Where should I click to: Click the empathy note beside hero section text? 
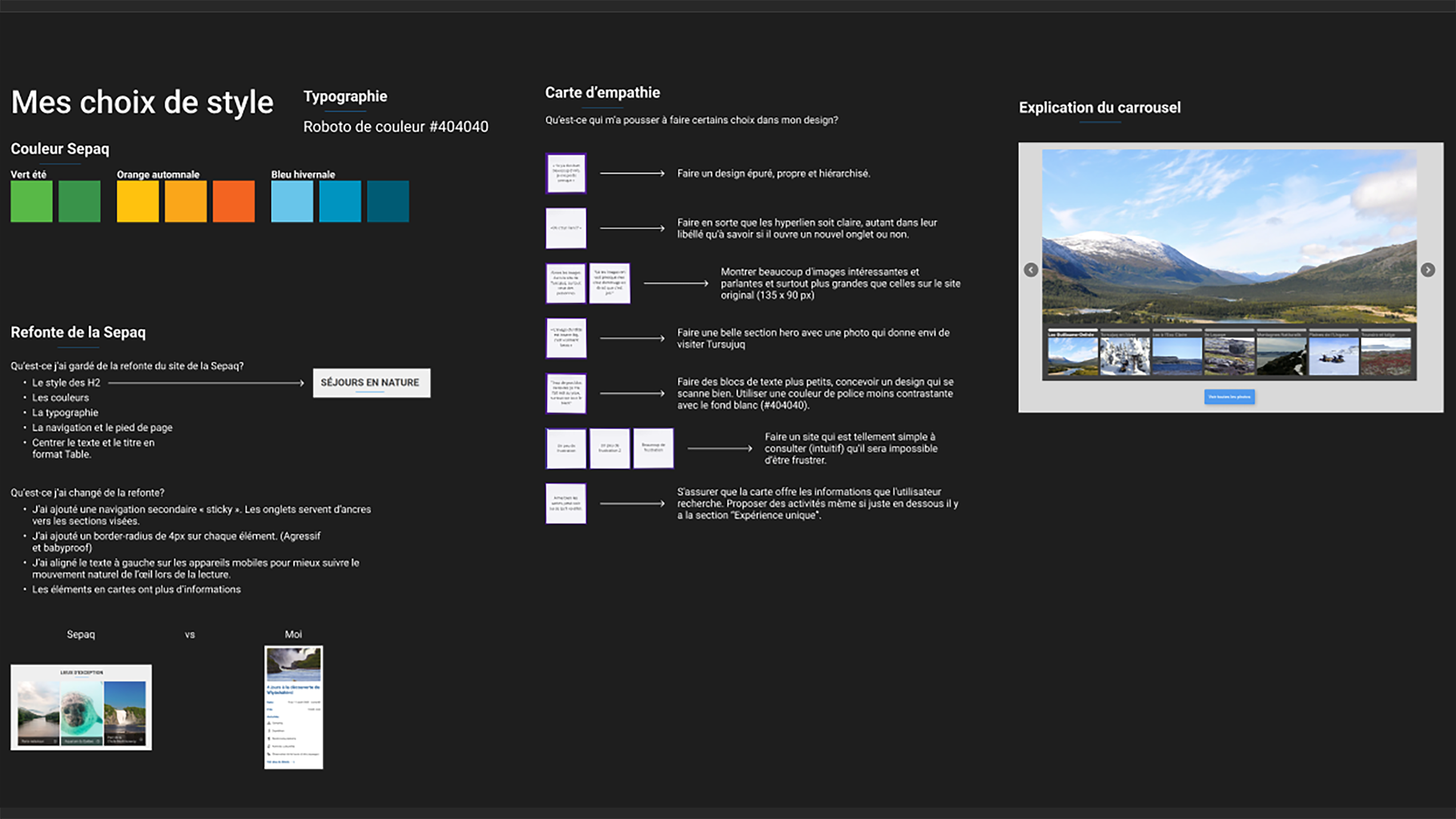[x=566, y=338]
